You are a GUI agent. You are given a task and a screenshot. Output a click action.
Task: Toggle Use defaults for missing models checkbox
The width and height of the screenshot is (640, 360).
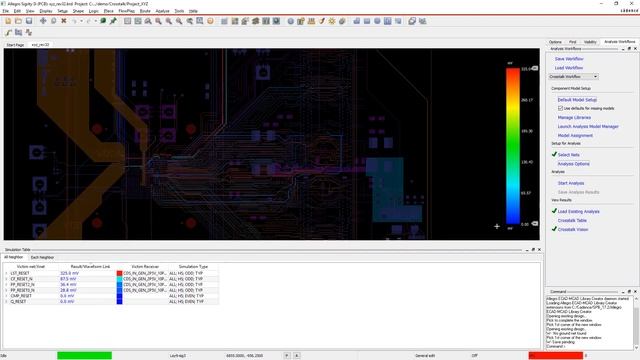560,108
